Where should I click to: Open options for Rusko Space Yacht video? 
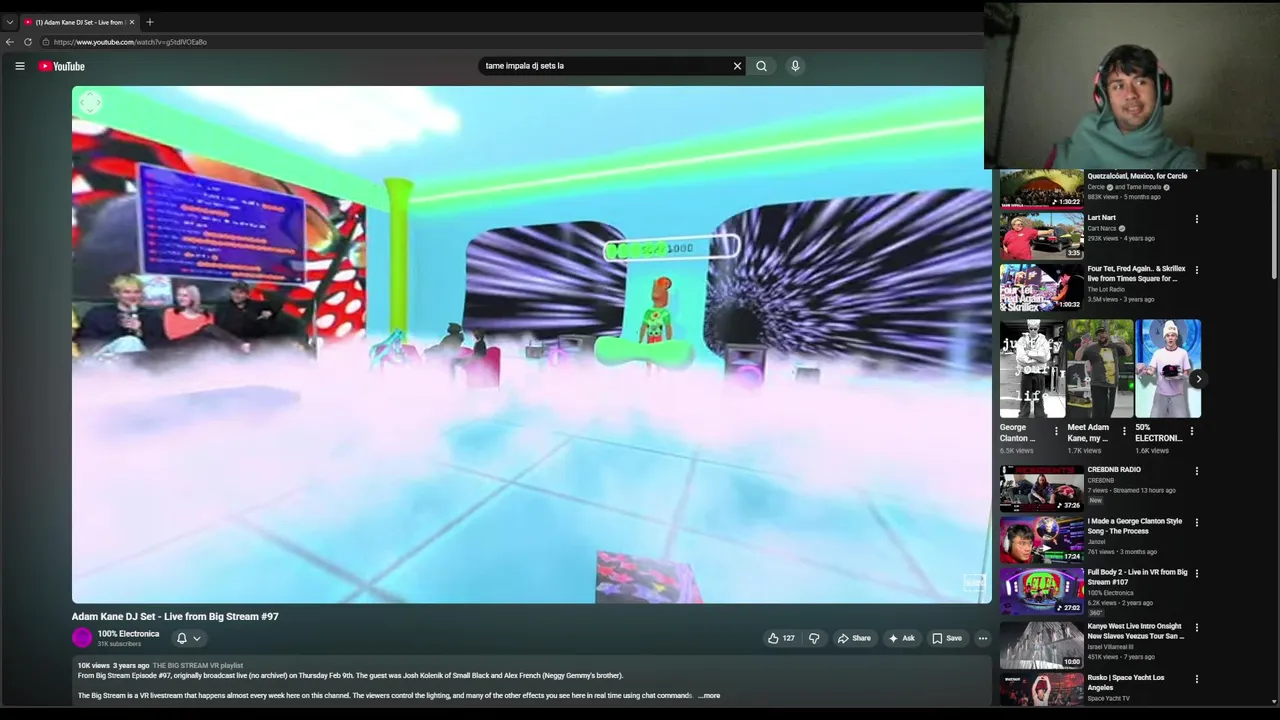pos(1197,679)
